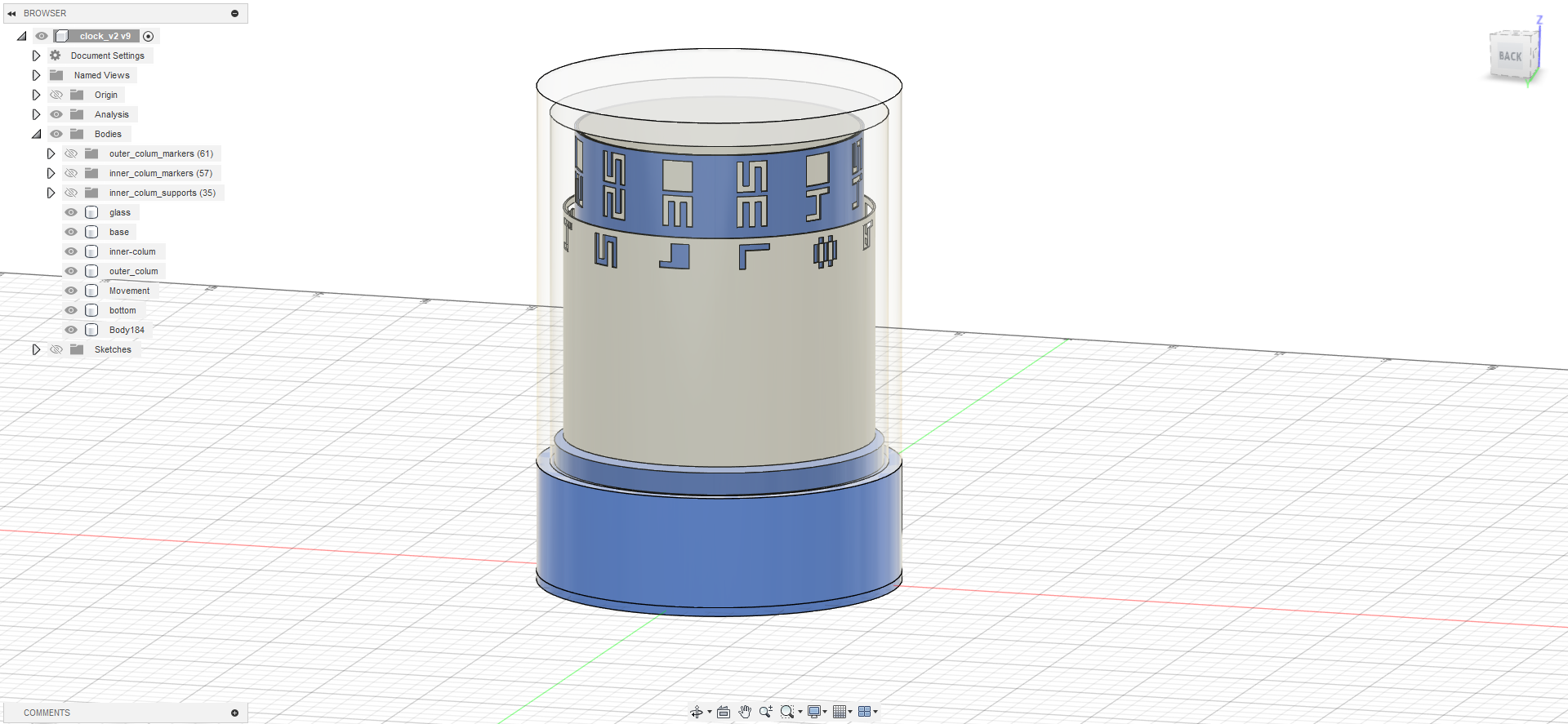Hide the outer_colum body
Image resolution: width=1568 pixels, height=724 pixels.
click(71, 271)
